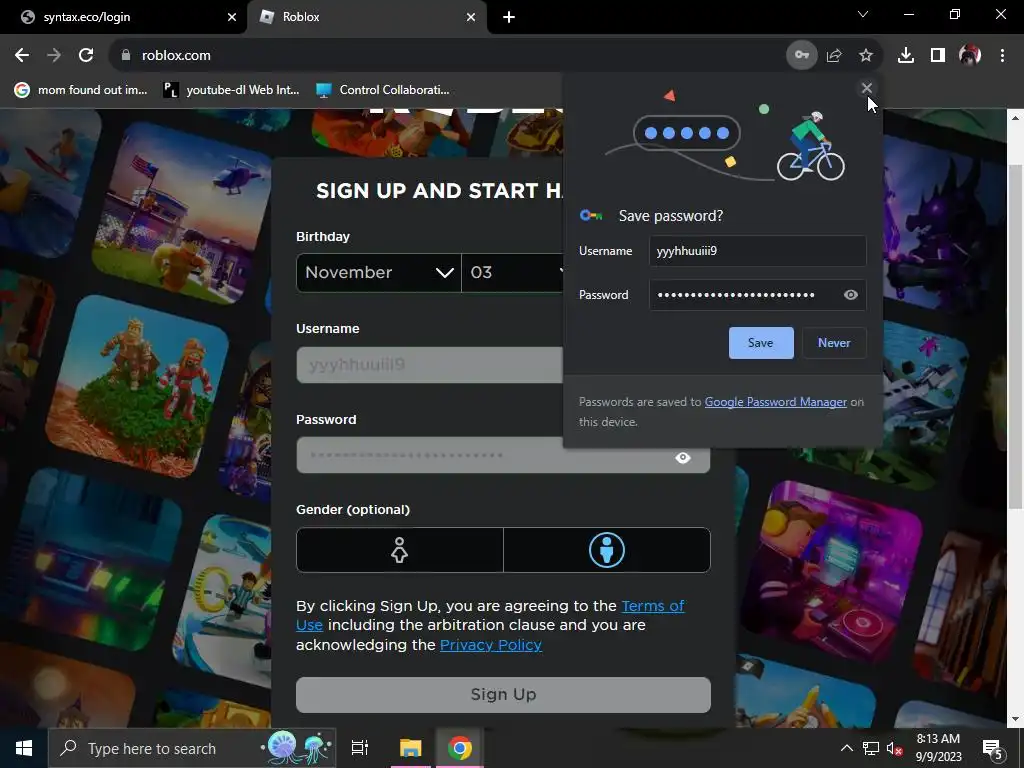Image resolution: width=1024 pixels, height=768 pixels.
Task: Open the password key icon in address bar
Action: coord(801,56)
